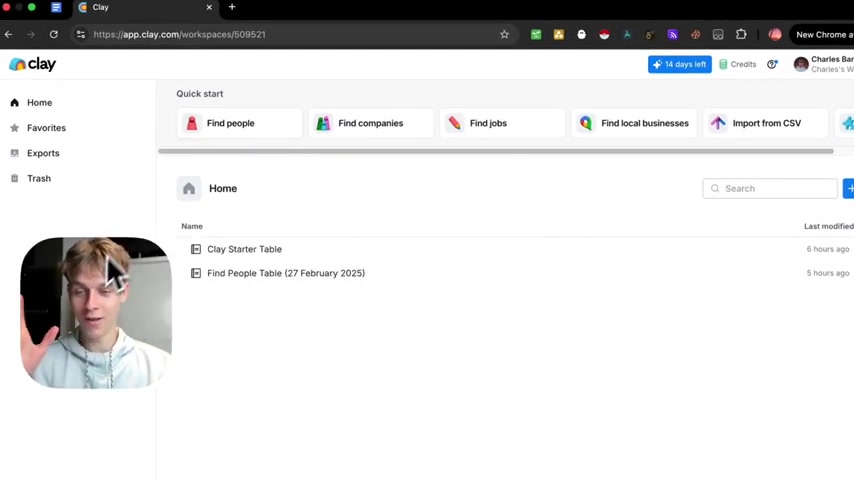Reload the page with refresh icon
Screen dimensions: 854x480
53,34
